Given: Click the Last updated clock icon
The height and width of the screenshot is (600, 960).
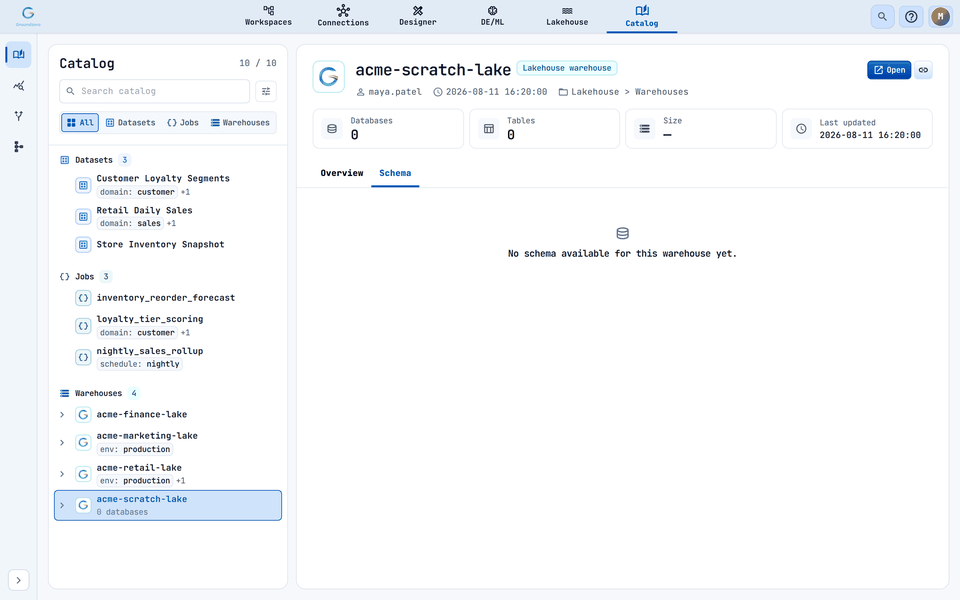Looking at the screenshot, I should [801, 129].
